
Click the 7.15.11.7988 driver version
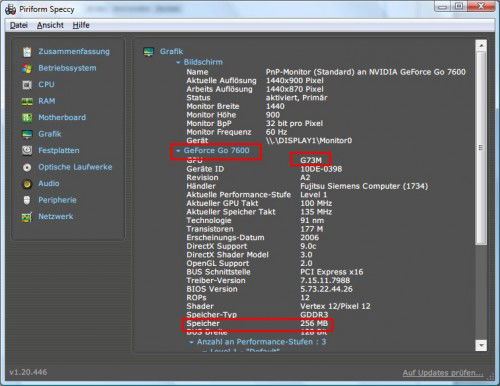pyautogui.click(x=325, y=281)
